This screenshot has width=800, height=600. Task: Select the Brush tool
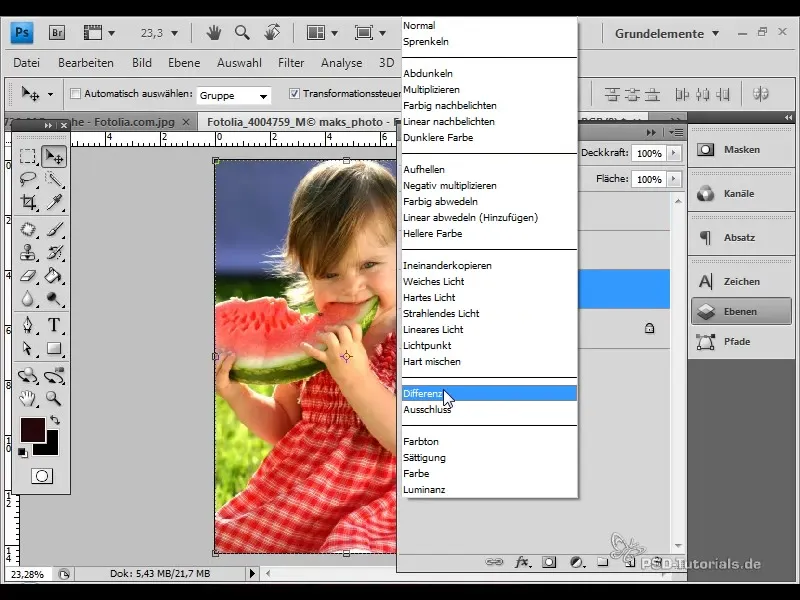(54, 230)
